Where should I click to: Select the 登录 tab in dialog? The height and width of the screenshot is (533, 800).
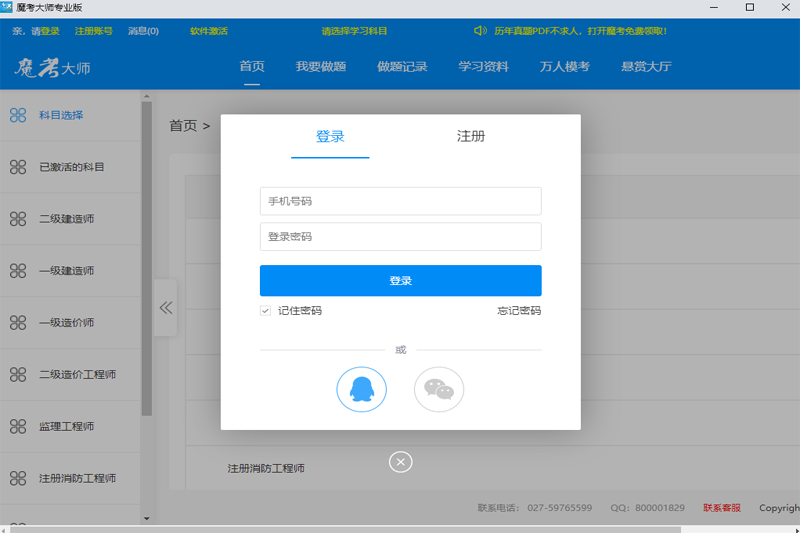coord(330,137)
